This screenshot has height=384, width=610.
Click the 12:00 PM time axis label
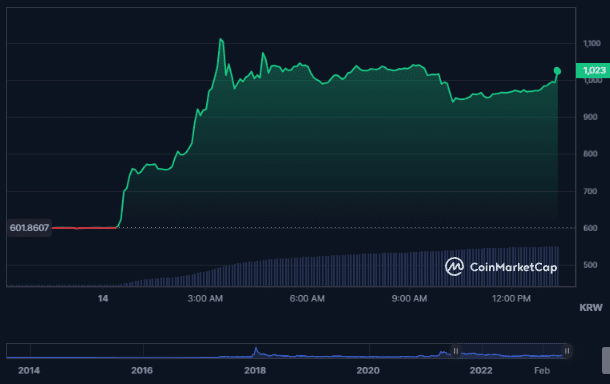pos(511,298)
